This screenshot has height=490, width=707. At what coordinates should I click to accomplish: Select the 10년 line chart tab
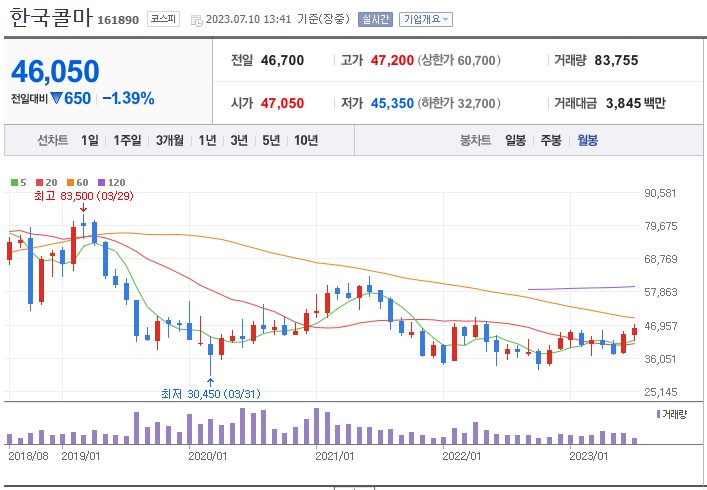coord(306,140)
